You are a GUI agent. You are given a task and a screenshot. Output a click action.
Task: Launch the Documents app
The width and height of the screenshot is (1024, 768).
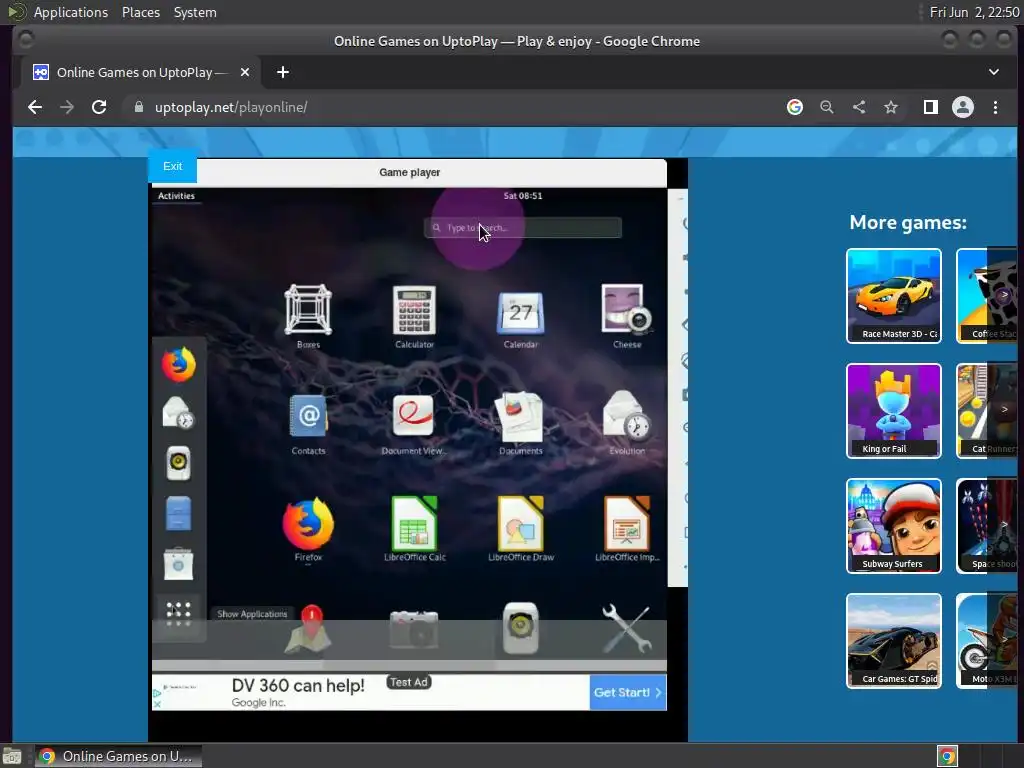click(x=520, y=417)
